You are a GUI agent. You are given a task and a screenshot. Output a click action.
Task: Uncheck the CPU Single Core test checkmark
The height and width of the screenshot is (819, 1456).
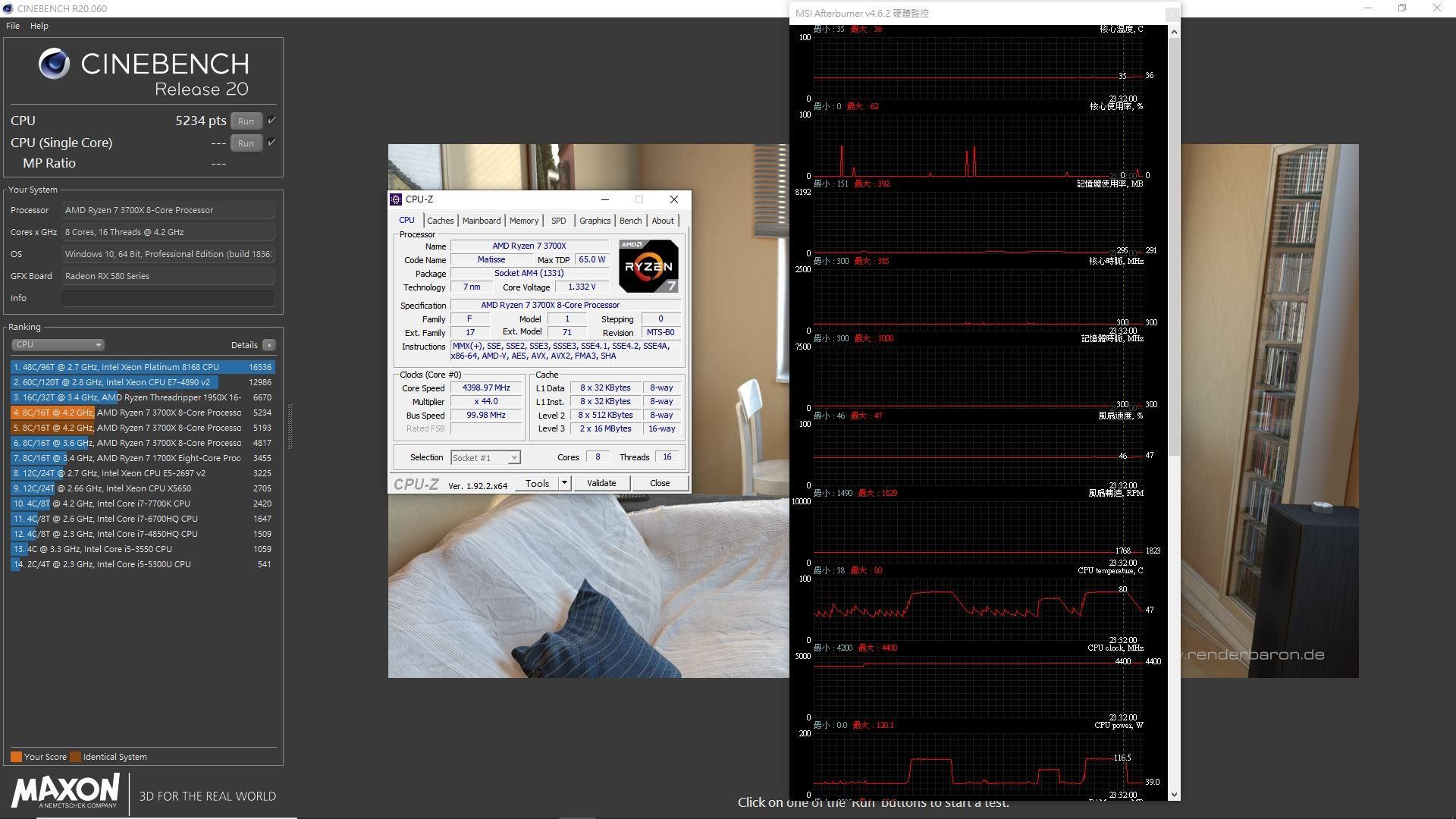pos(270,141)
